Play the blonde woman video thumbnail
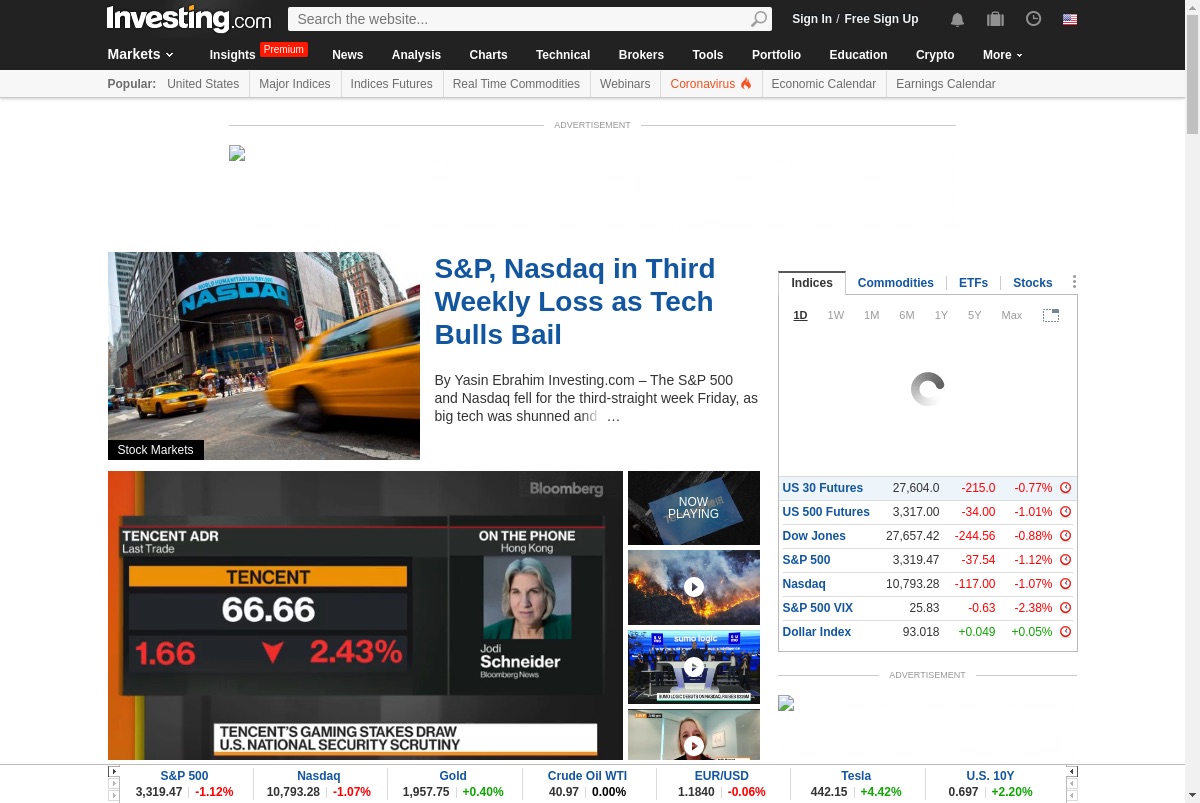Viewport: 1200px width, 803px height. click(694, 735)
